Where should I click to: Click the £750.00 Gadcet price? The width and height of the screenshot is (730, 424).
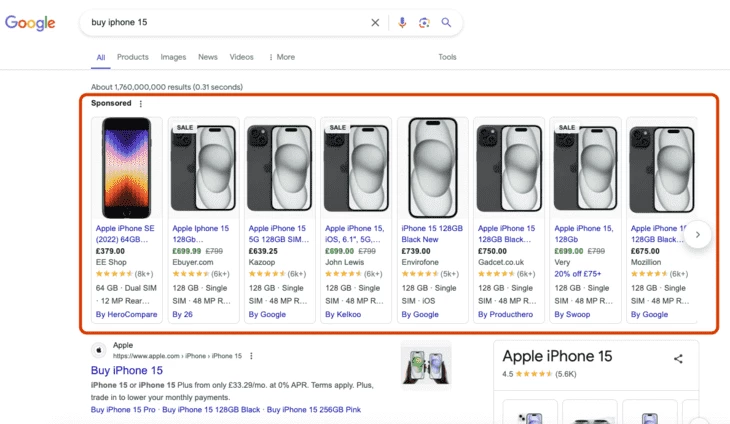click(493, 251)
